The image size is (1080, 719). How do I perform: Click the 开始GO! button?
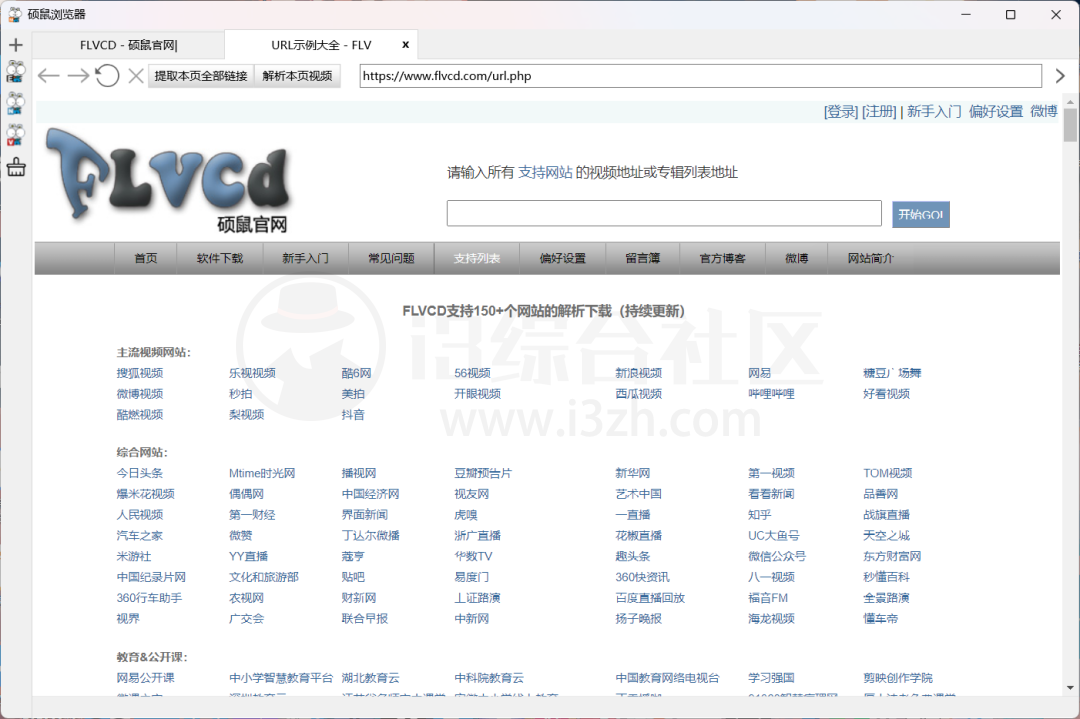(x=920, y=214)
